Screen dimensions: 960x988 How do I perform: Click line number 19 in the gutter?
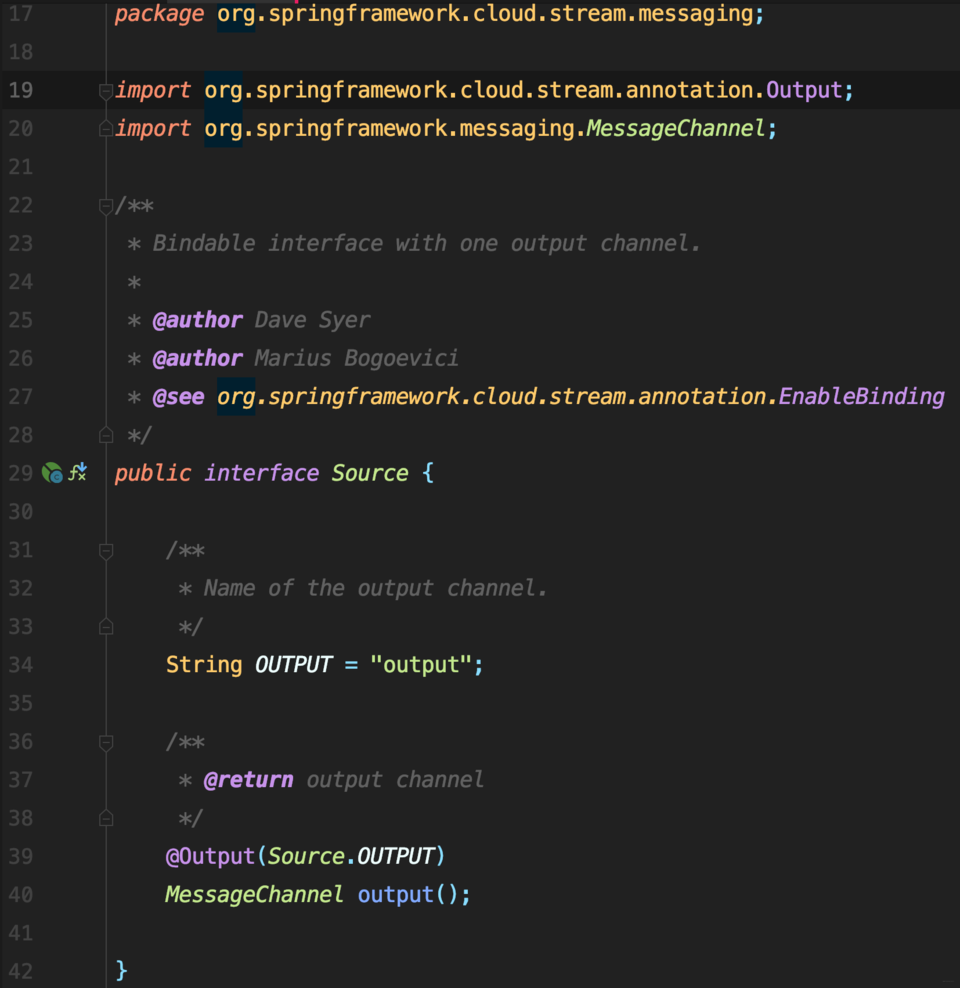point(21,90)
